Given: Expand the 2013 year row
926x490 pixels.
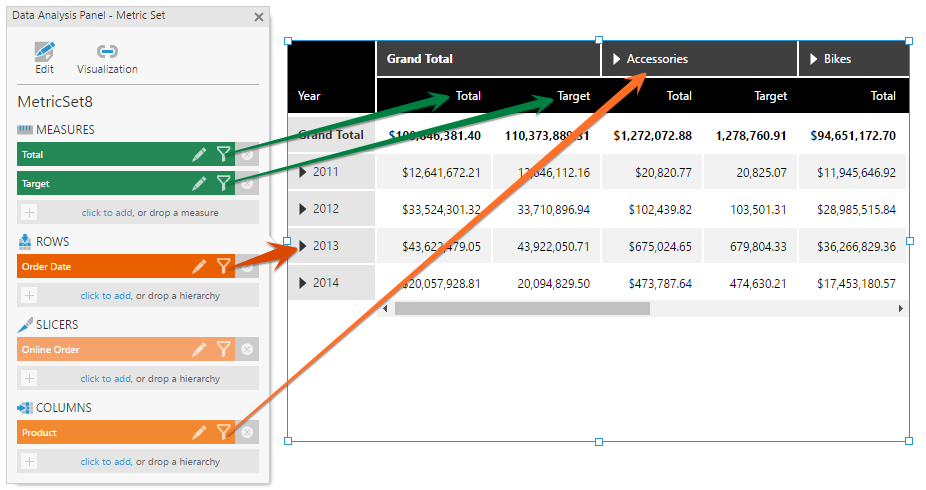Looking at the screenshot, I should click(303, 246).
